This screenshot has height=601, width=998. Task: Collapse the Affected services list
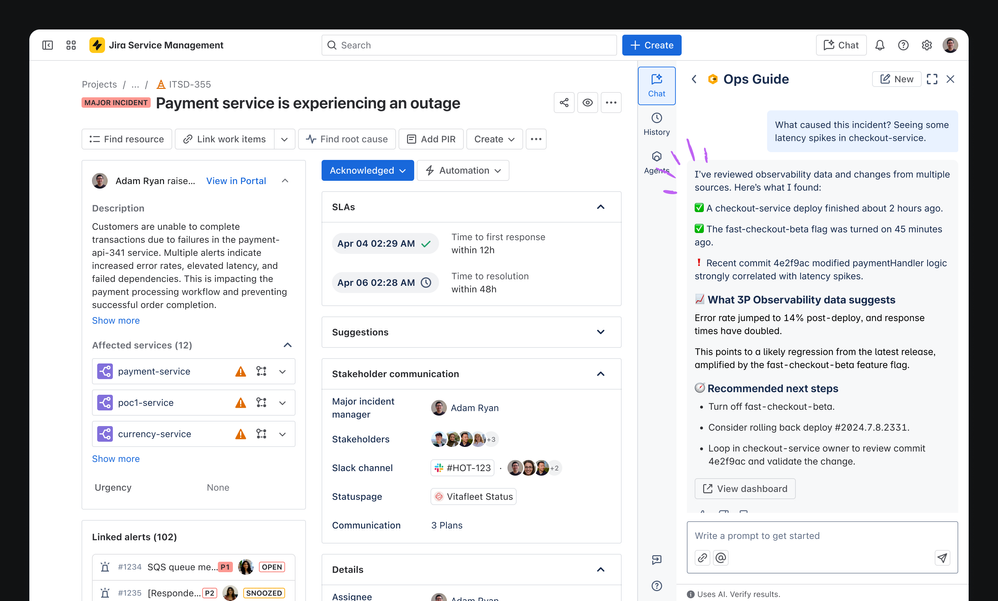pyautogui.click(x=288, y=345)
